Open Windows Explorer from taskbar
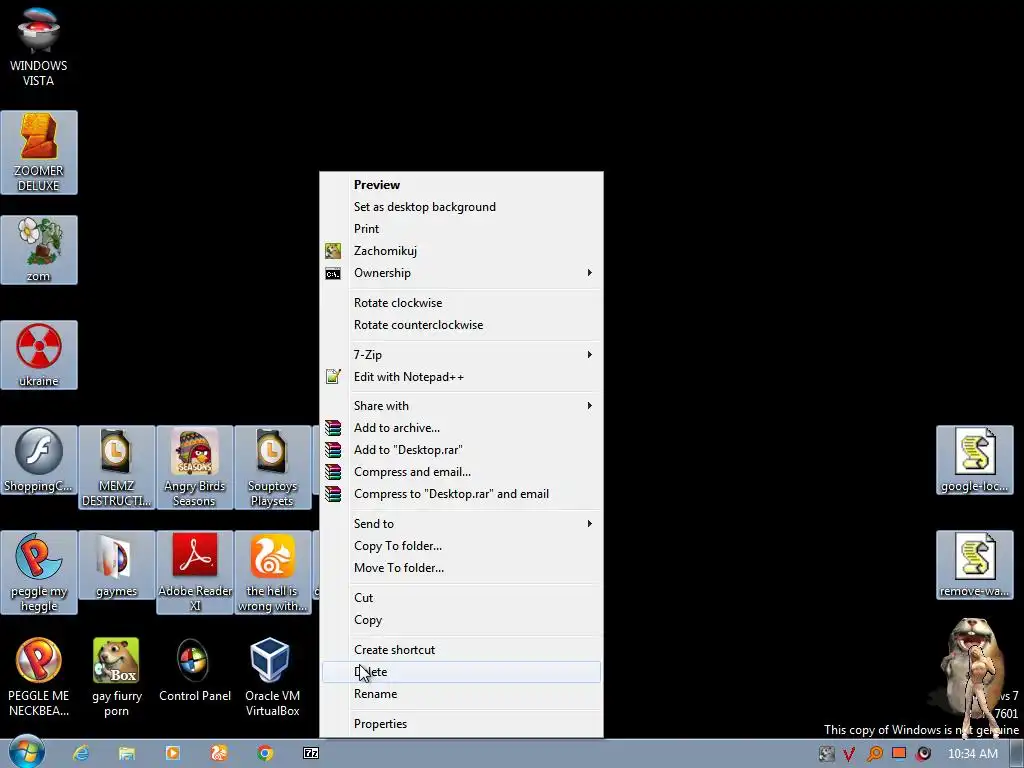1024x768 pixels. 127,753
